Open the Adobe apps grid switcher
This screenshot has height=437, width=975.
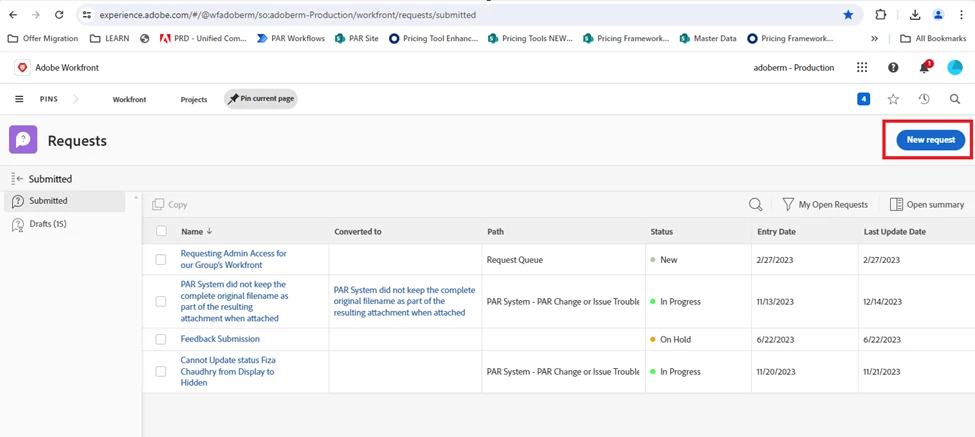(x=862, y=67)
